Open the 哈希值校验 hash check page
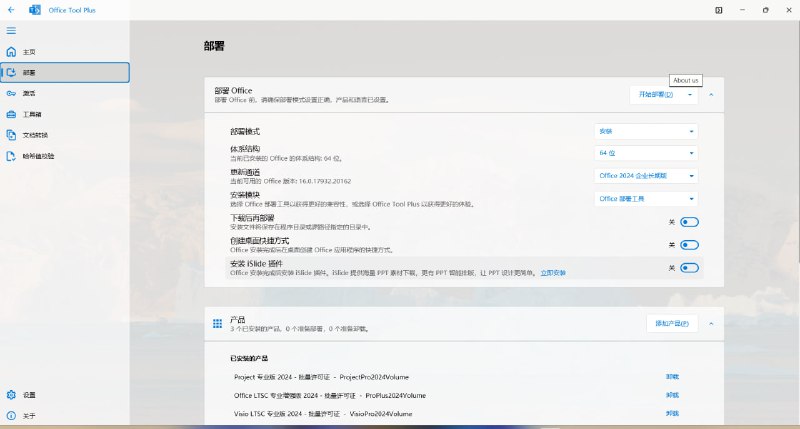 click(65, 156)
